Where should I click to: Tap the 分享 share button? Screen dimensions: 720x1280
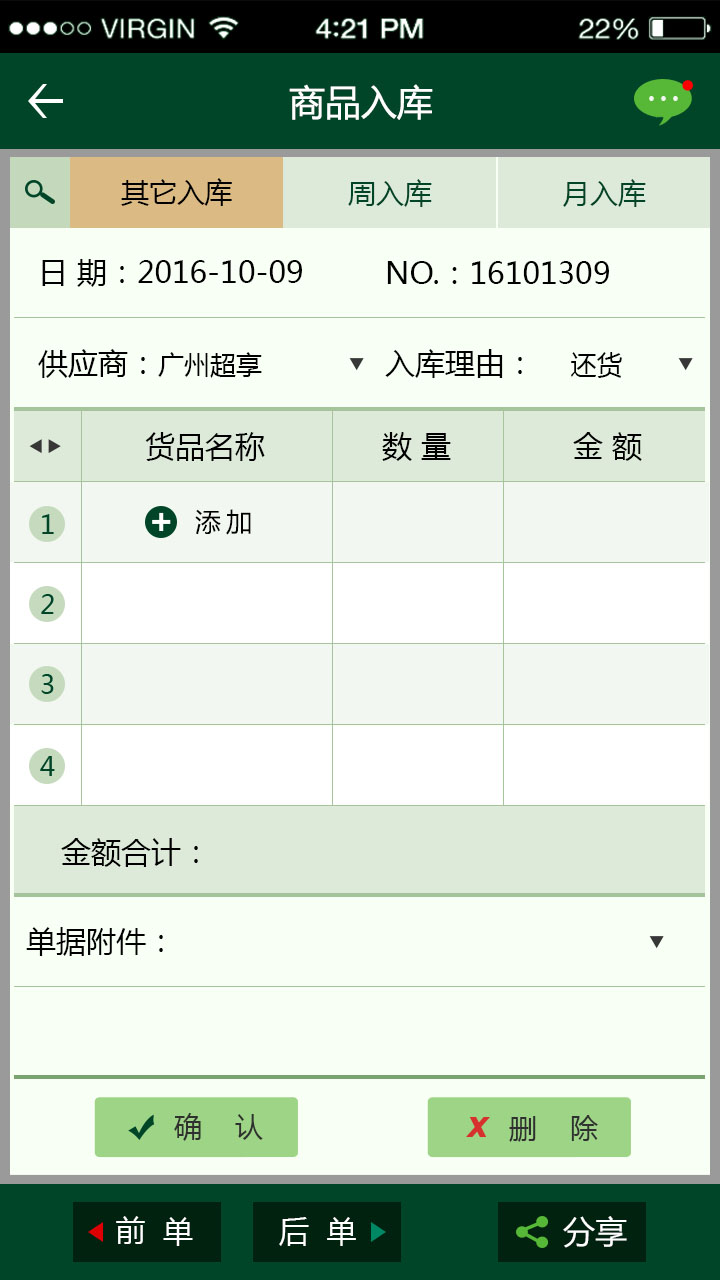coord(572,1232)
